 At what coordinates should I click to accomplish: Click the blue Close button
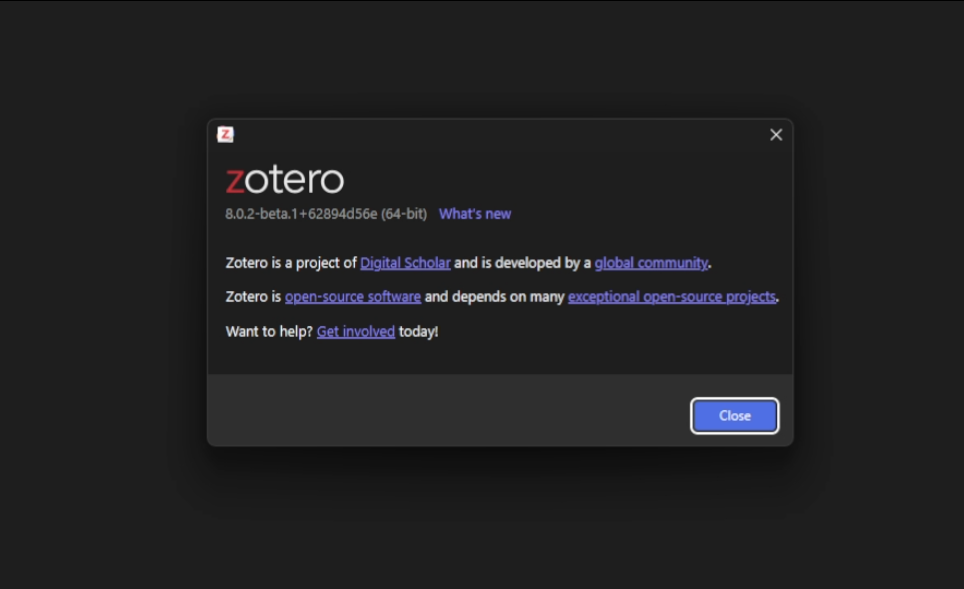(735, 416)
